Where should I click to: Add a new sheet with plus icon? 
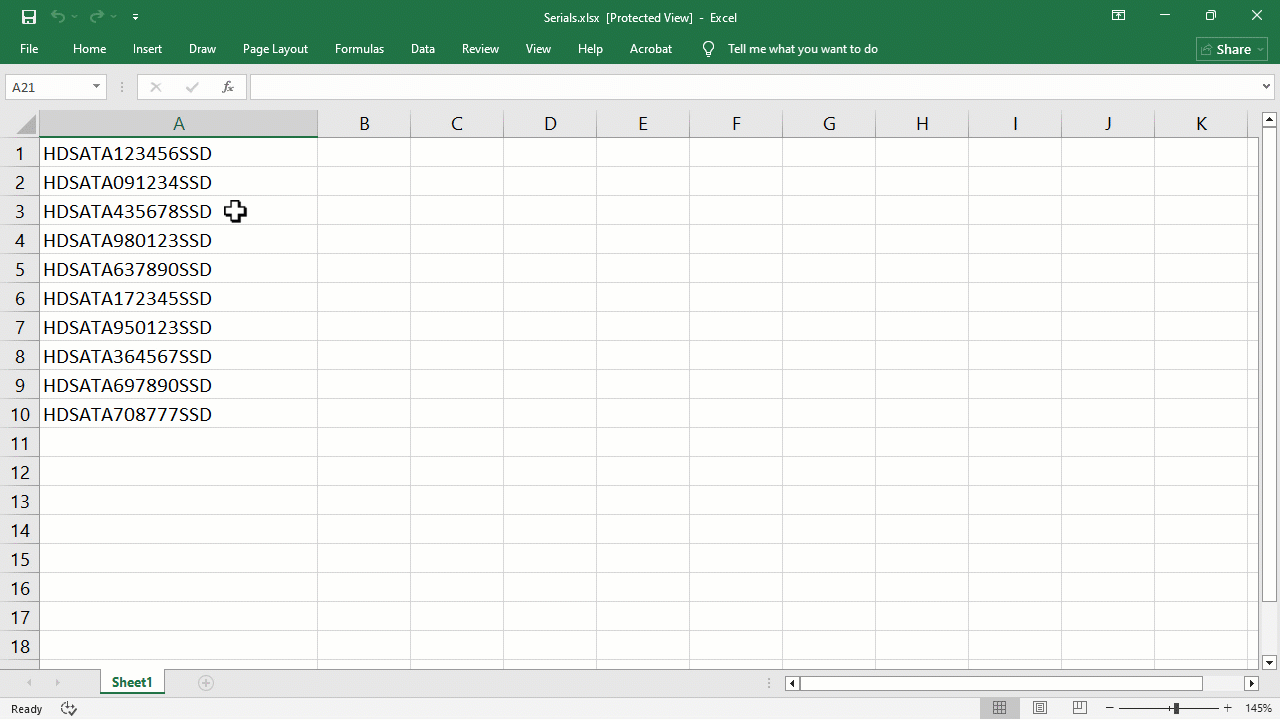[x=206, y=682]
